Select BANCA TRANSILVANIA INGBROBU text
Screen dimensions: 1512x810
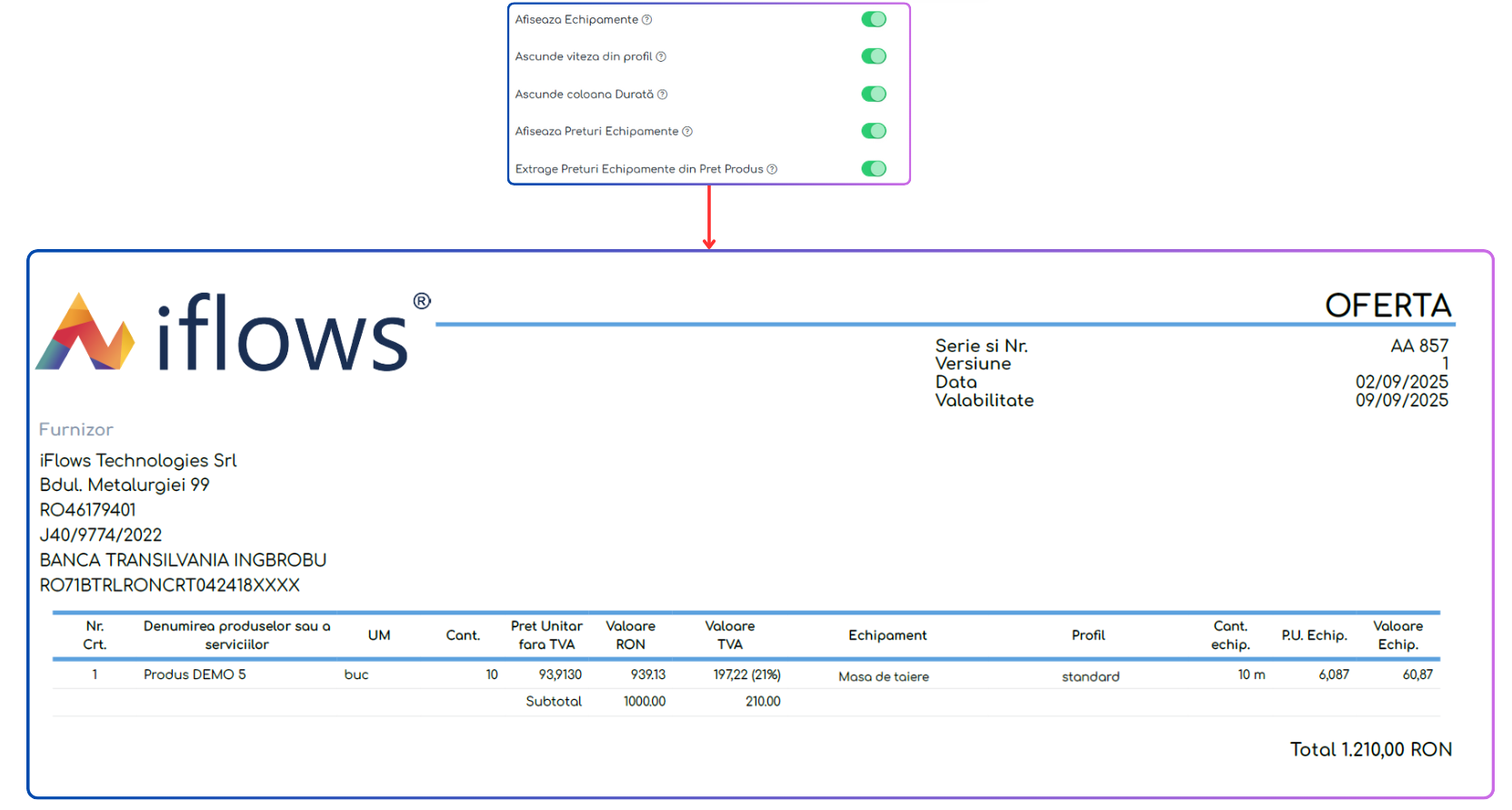[x=183, y=560]
